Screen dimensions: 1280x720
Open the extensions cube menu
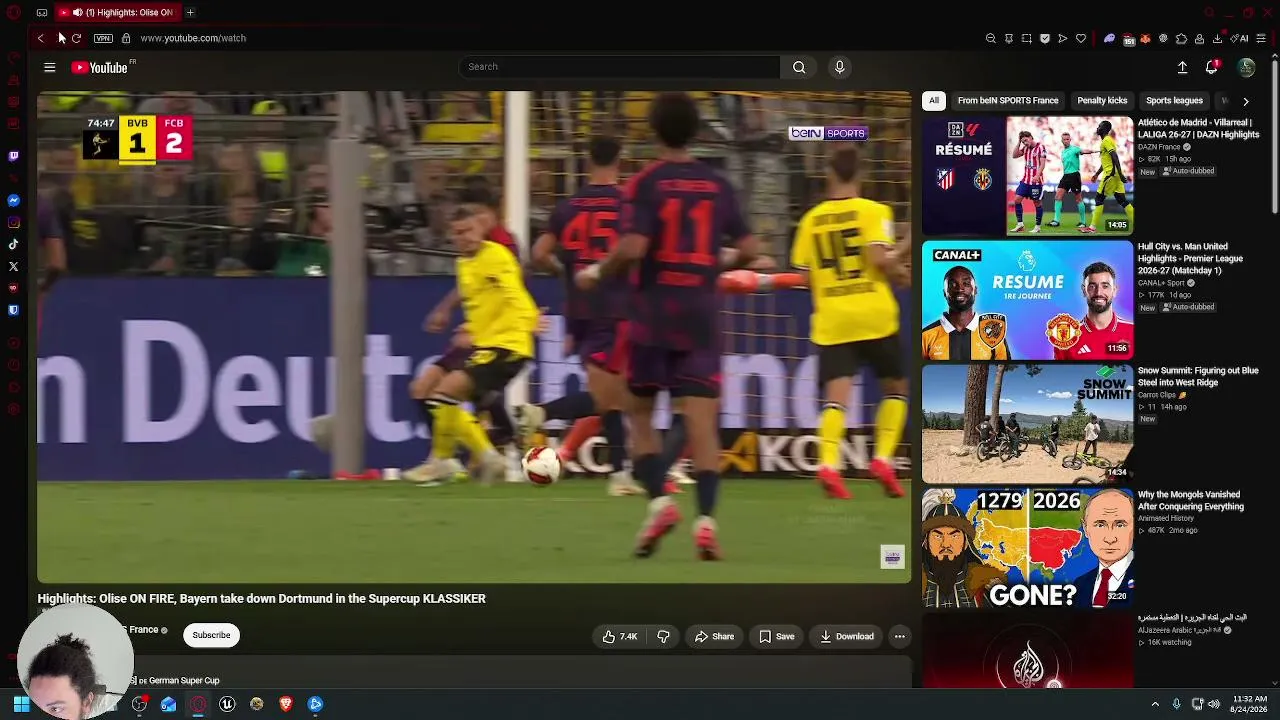(x=1181, y=38)
